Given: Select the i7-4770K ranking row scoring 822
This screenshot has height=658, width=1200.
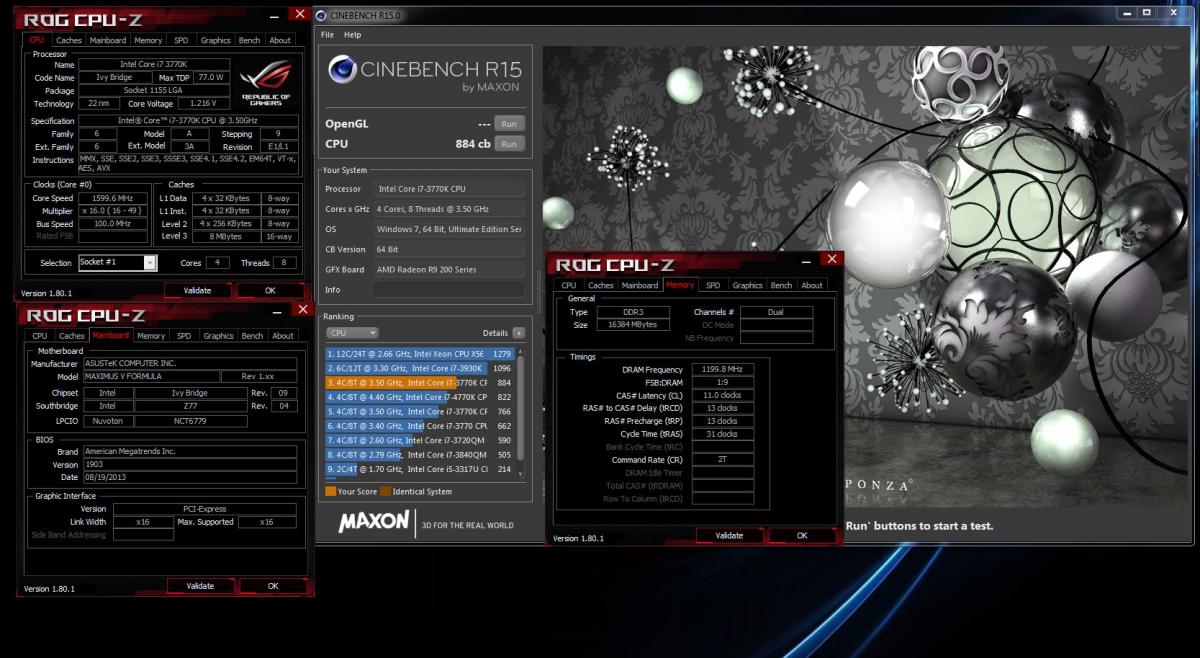Looking at the screenshot, I should [419, 397].
